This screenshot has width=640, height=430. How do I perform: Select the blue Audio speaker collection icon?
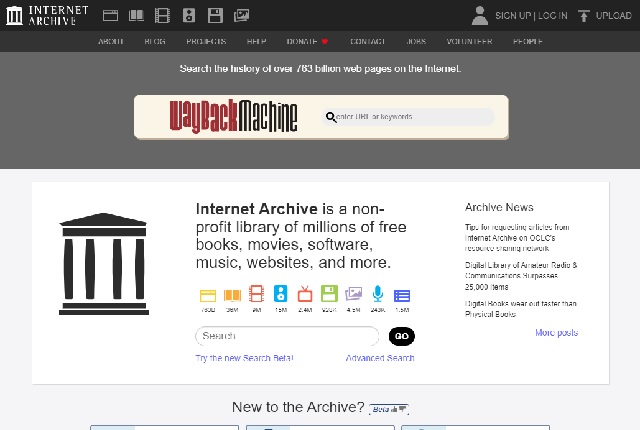280,293
